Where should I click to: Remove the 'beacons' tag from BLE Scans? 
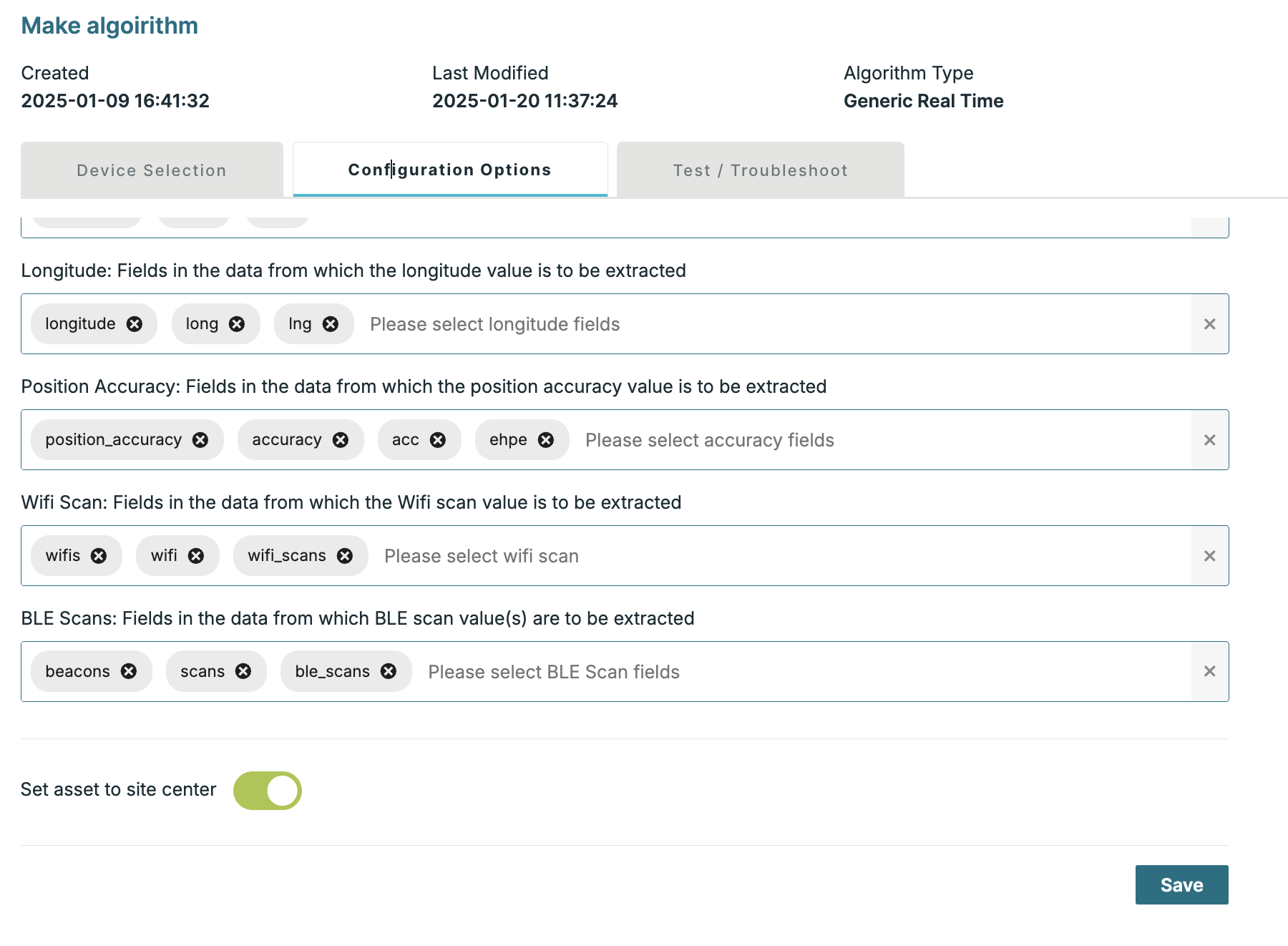click(x=129, y=671)
